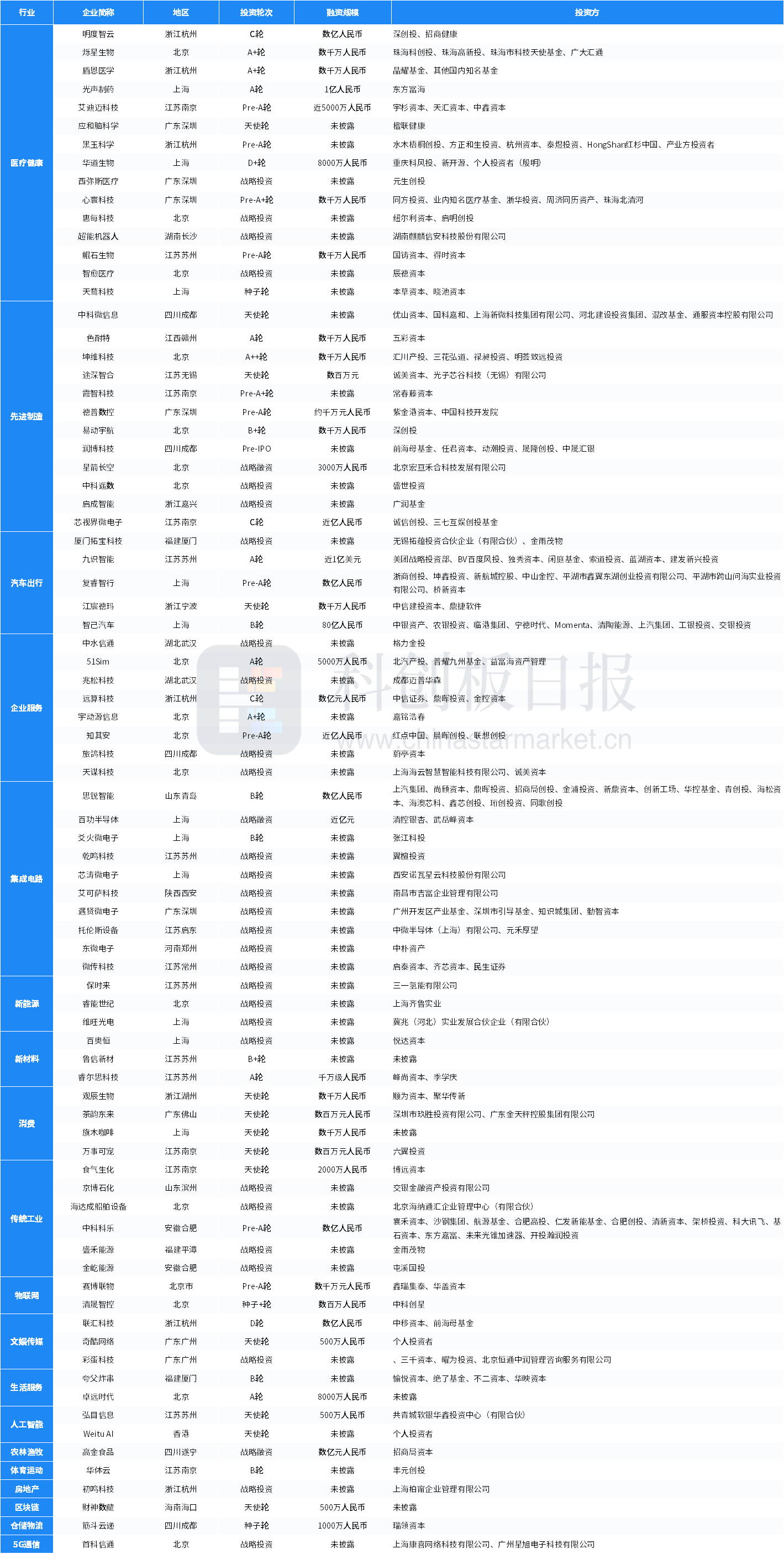Select the 山东青岛 region cell
This screenshot has width=784, height=1554.
coord(181,796)
